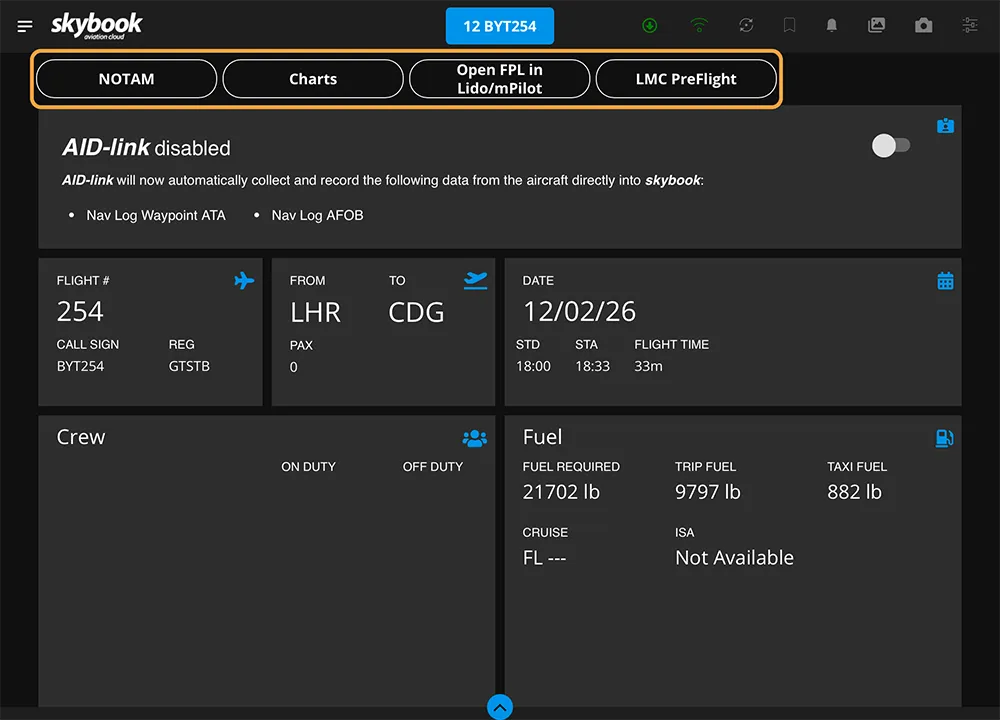Click the camera icon

[x=923, y=26]
